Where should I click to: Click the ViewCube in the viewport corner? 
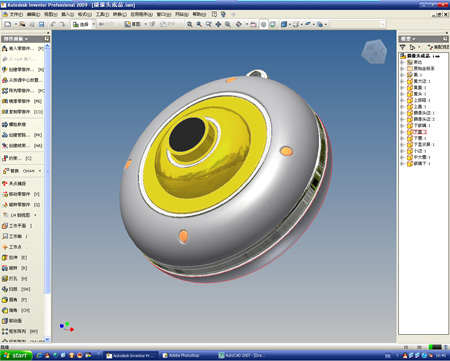click(374, 51)
